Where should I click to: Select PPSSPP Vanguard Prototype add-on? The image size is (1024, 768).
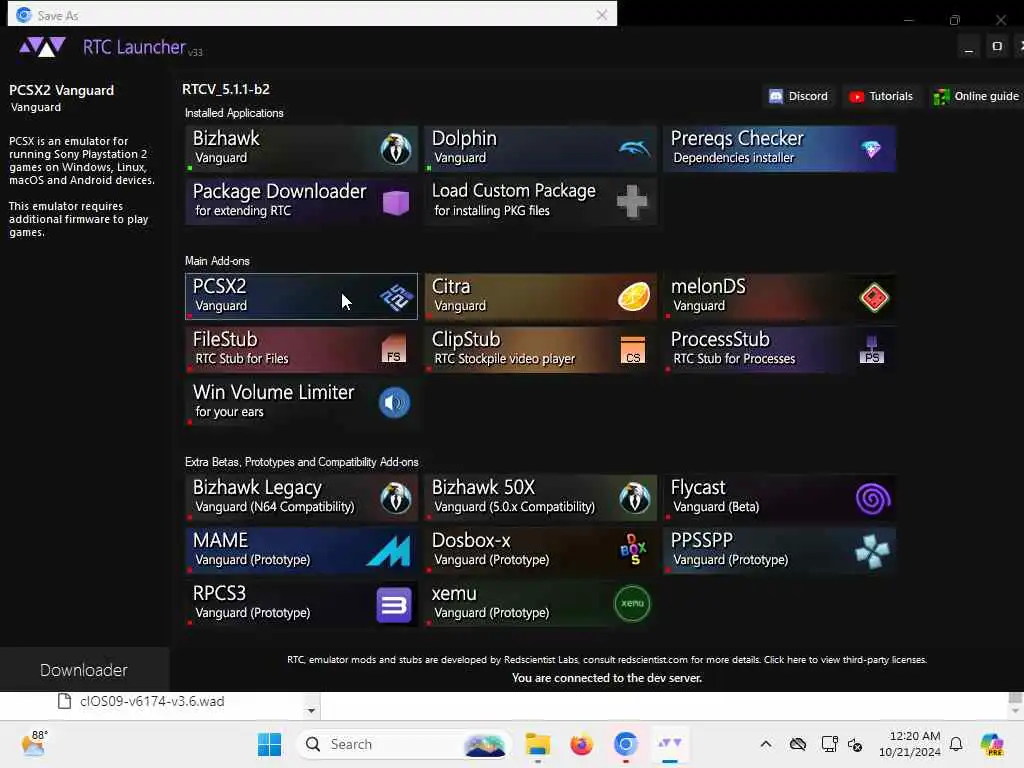coord(779,551)
